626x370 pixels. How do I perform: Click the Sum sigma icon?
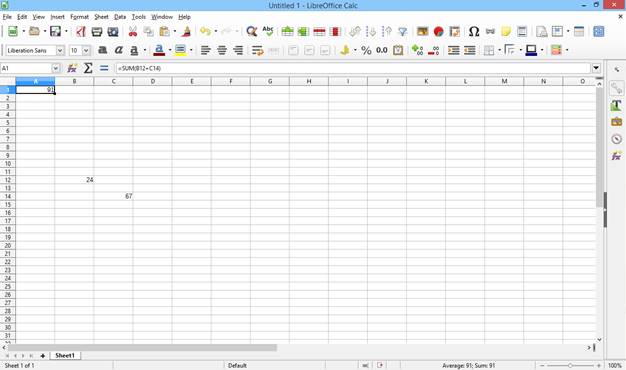pos(88,68)
